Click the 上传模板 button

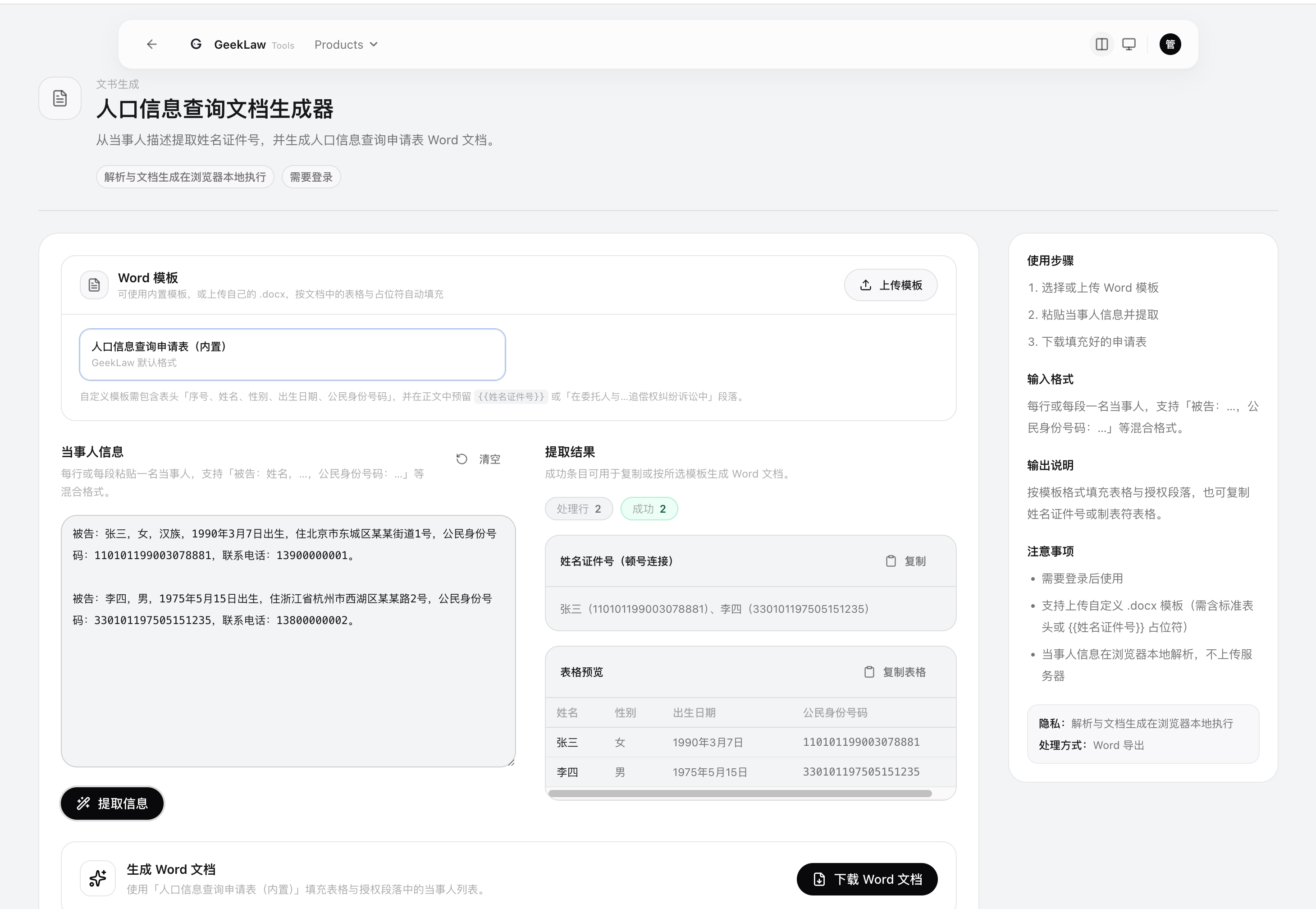pos(891,285)
